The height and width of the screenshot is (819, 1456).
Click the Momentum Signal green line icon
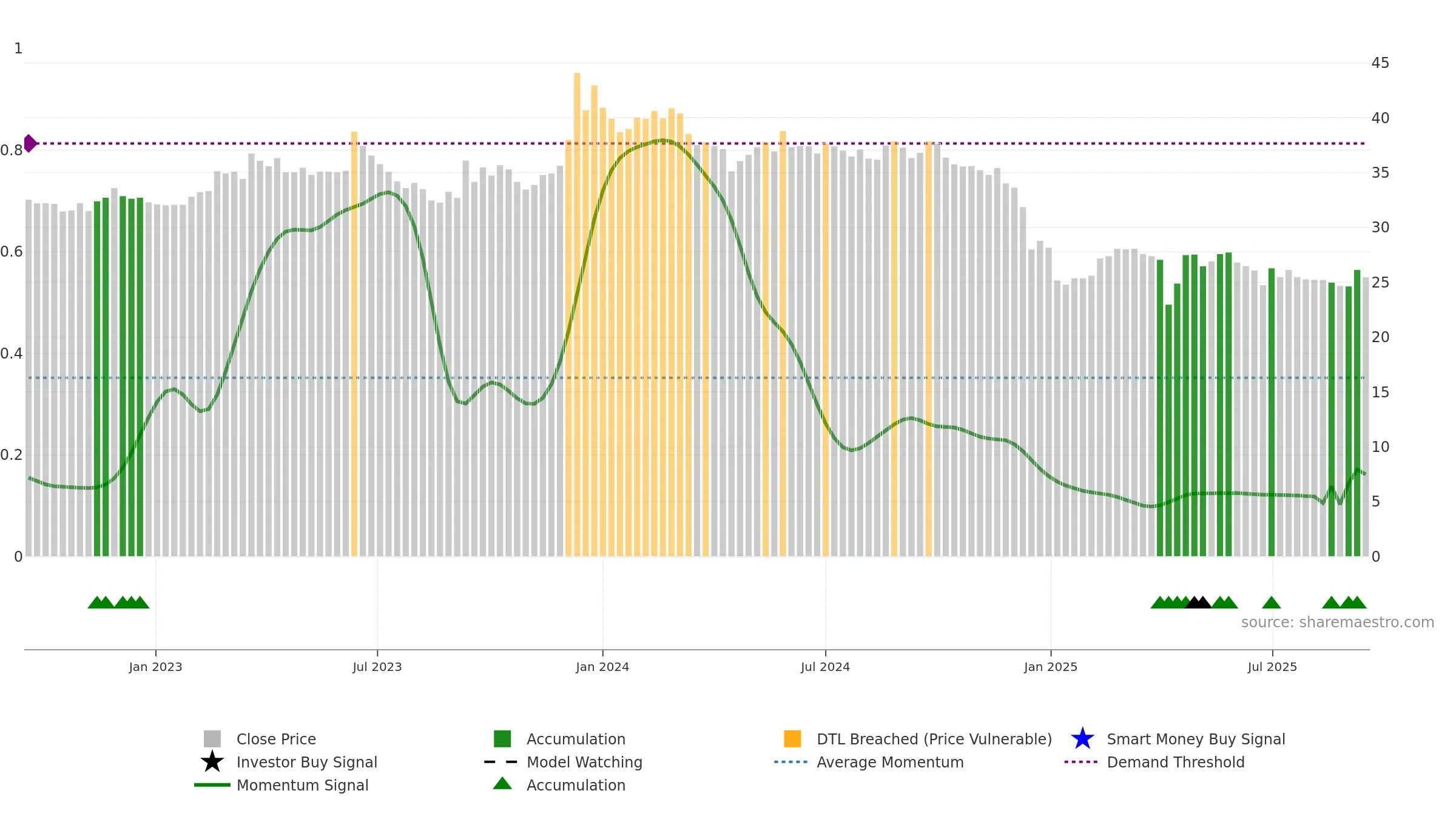coord(212,785)
